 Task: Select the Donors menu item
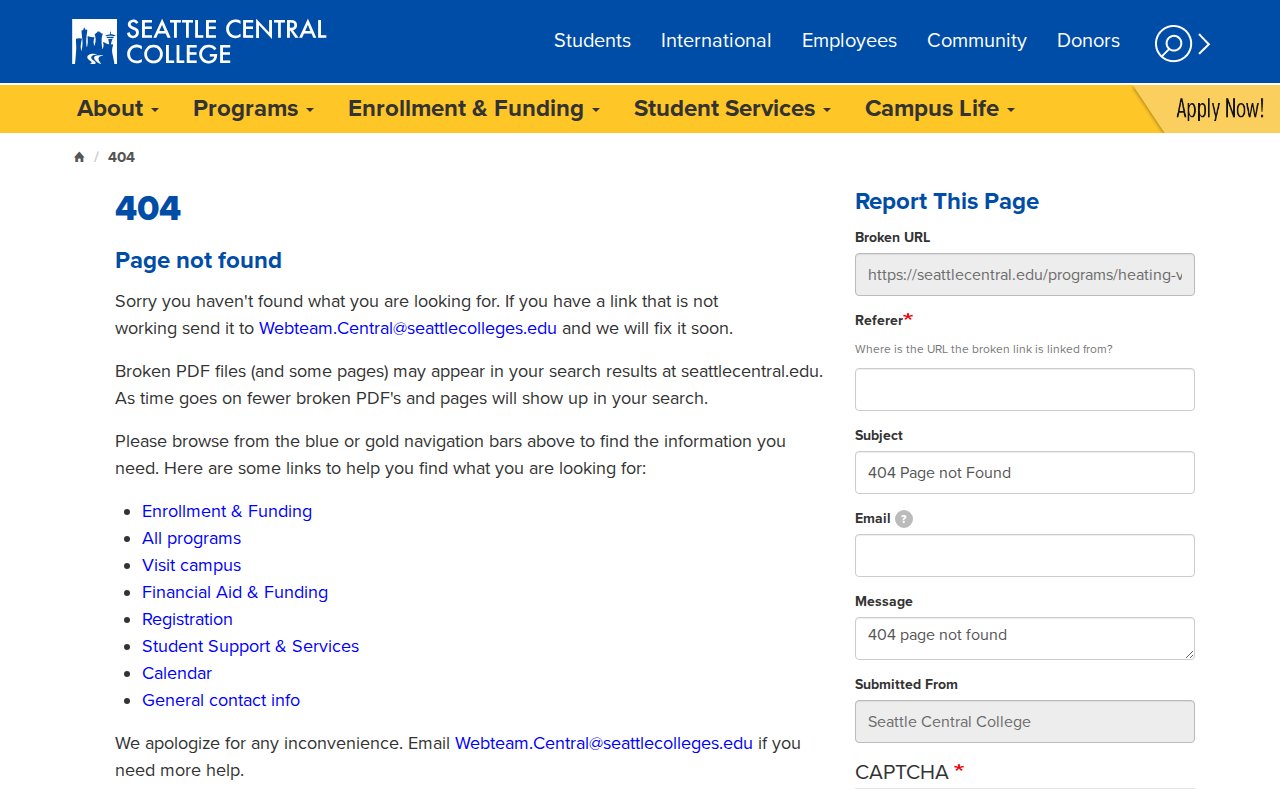tap(1088, 40)
